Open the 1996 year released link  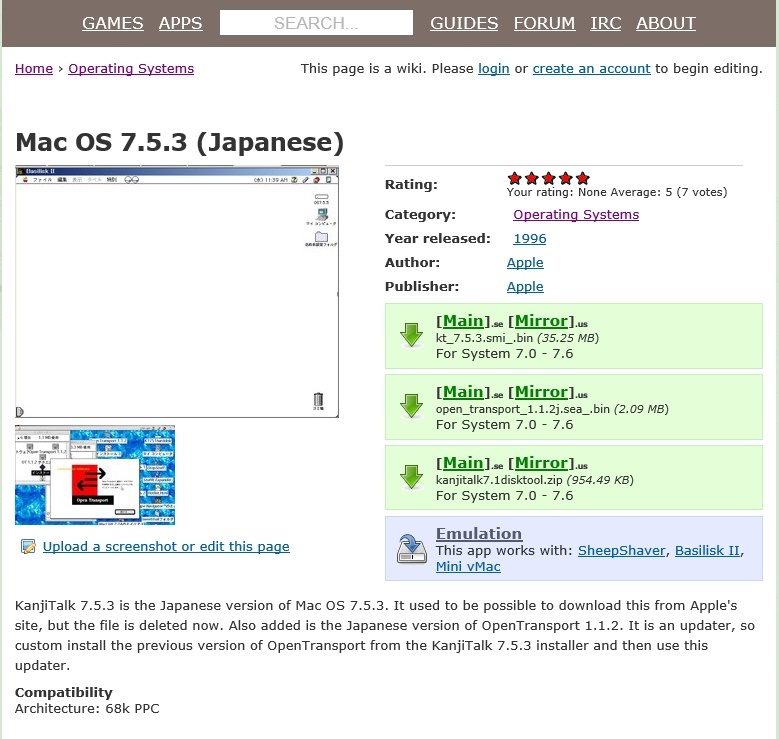(530, 239)
